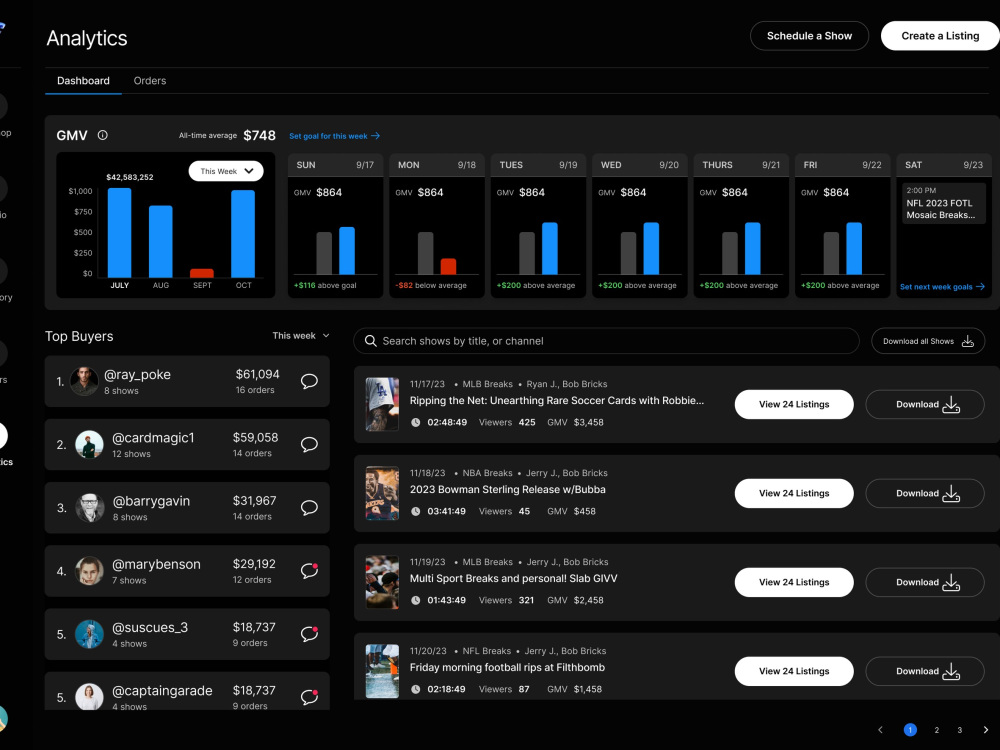
Task: Click the search magnifier icon
Action: (371, 341)
